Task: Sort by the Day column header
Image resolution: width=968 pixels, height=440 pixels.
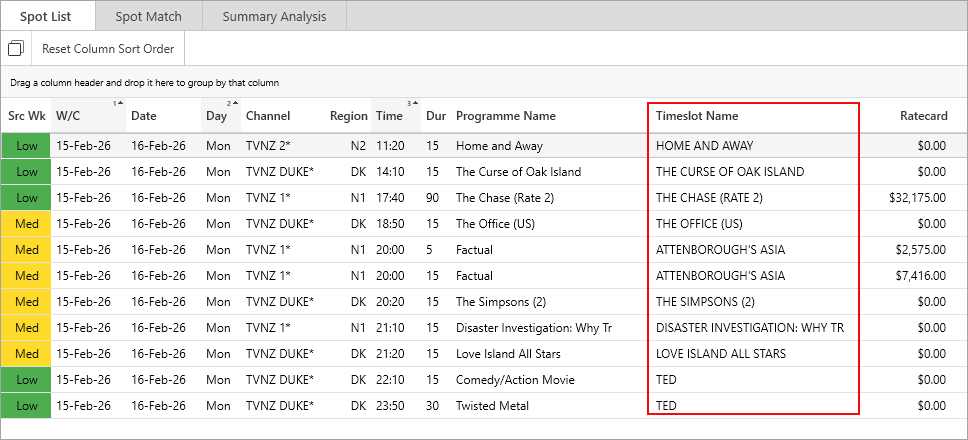Action: click(x=220, y=115)
